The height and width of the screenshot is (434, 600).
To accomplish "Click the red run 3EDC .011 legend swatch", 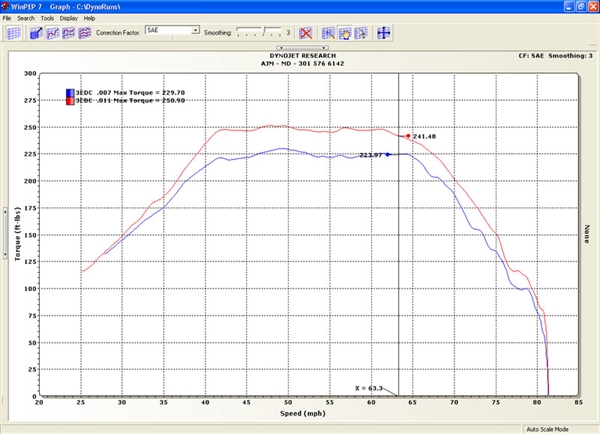I will [x=70, y=101].
